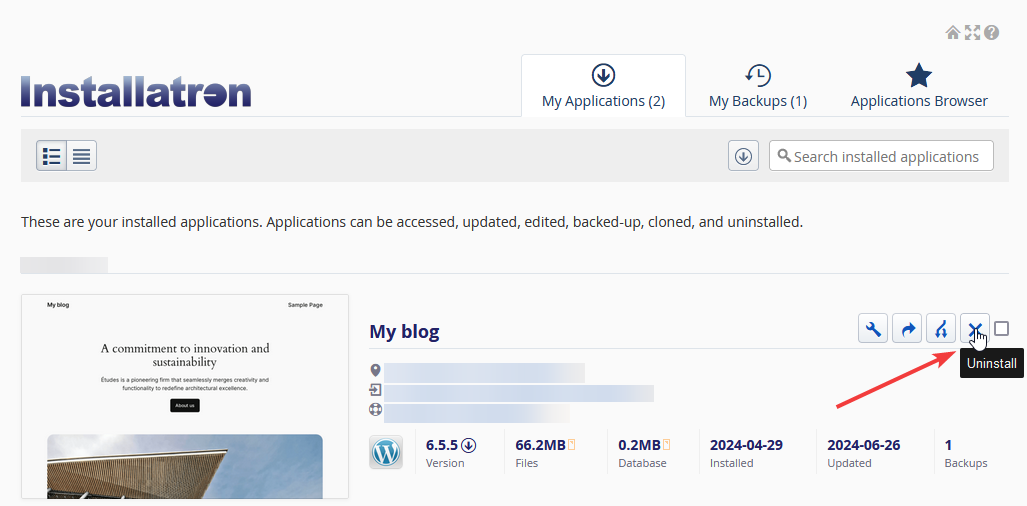
Task: Switch to detailed list view icon
Action: (x=52, y=156)
